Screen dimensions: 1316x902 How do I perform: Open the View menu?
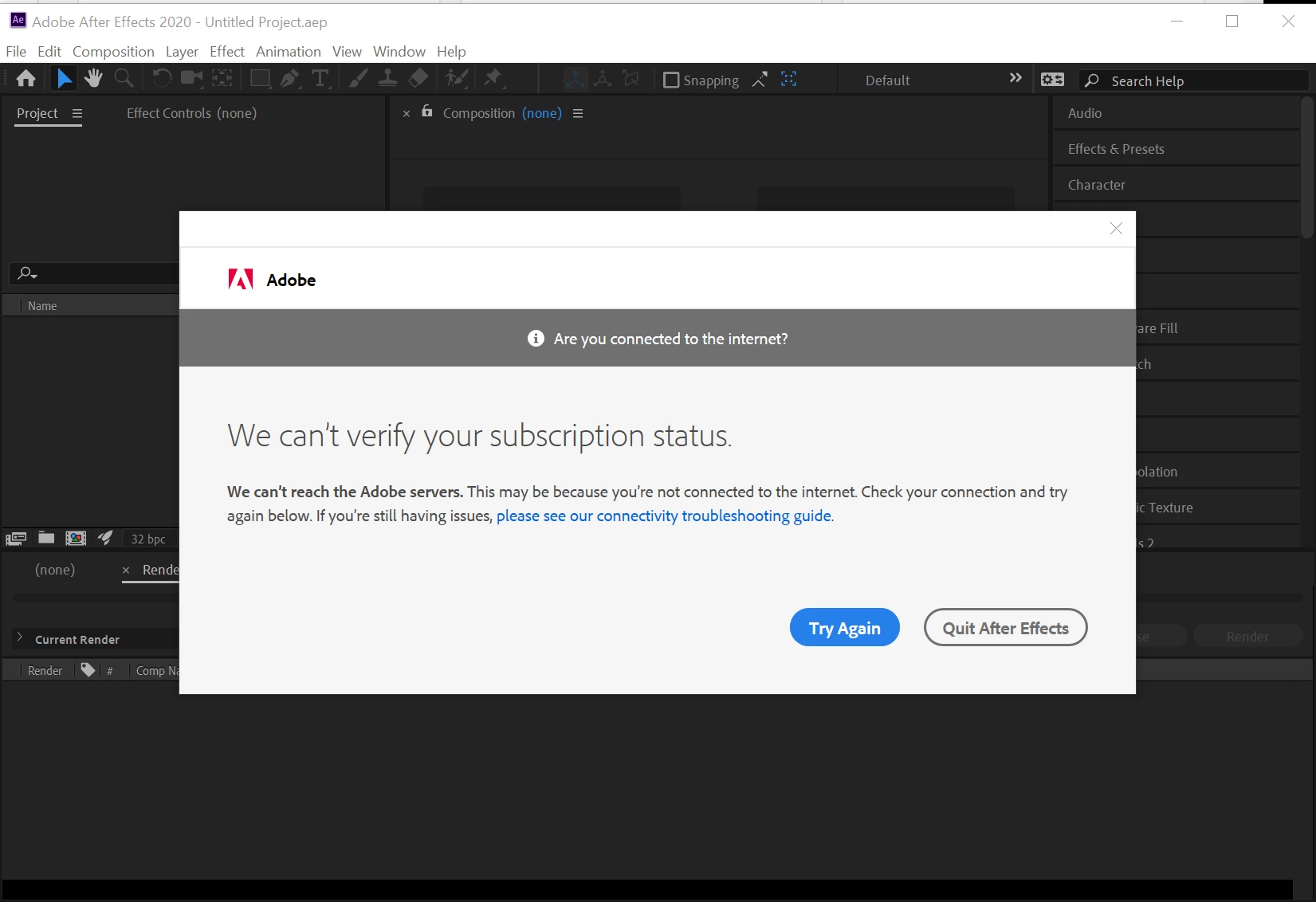pyautogui.click(x=347, y=52)
